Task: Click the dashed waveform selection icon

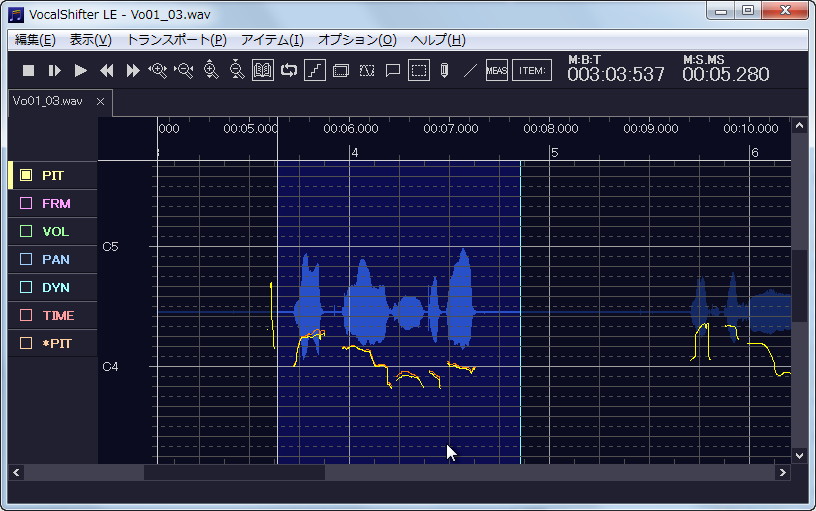Action: click(x=367, y=70)
